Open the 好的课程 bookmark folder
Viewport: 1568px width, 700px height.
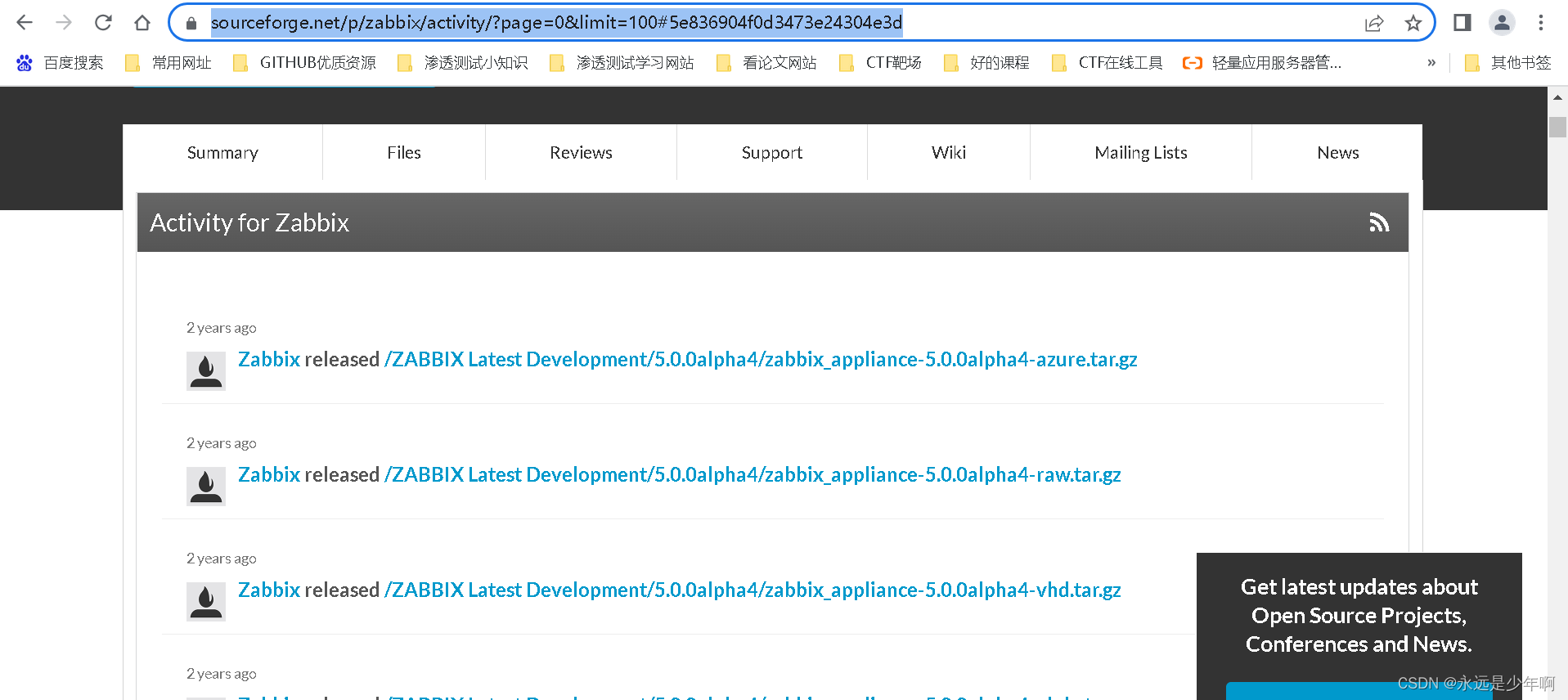[x=986, y=63]
